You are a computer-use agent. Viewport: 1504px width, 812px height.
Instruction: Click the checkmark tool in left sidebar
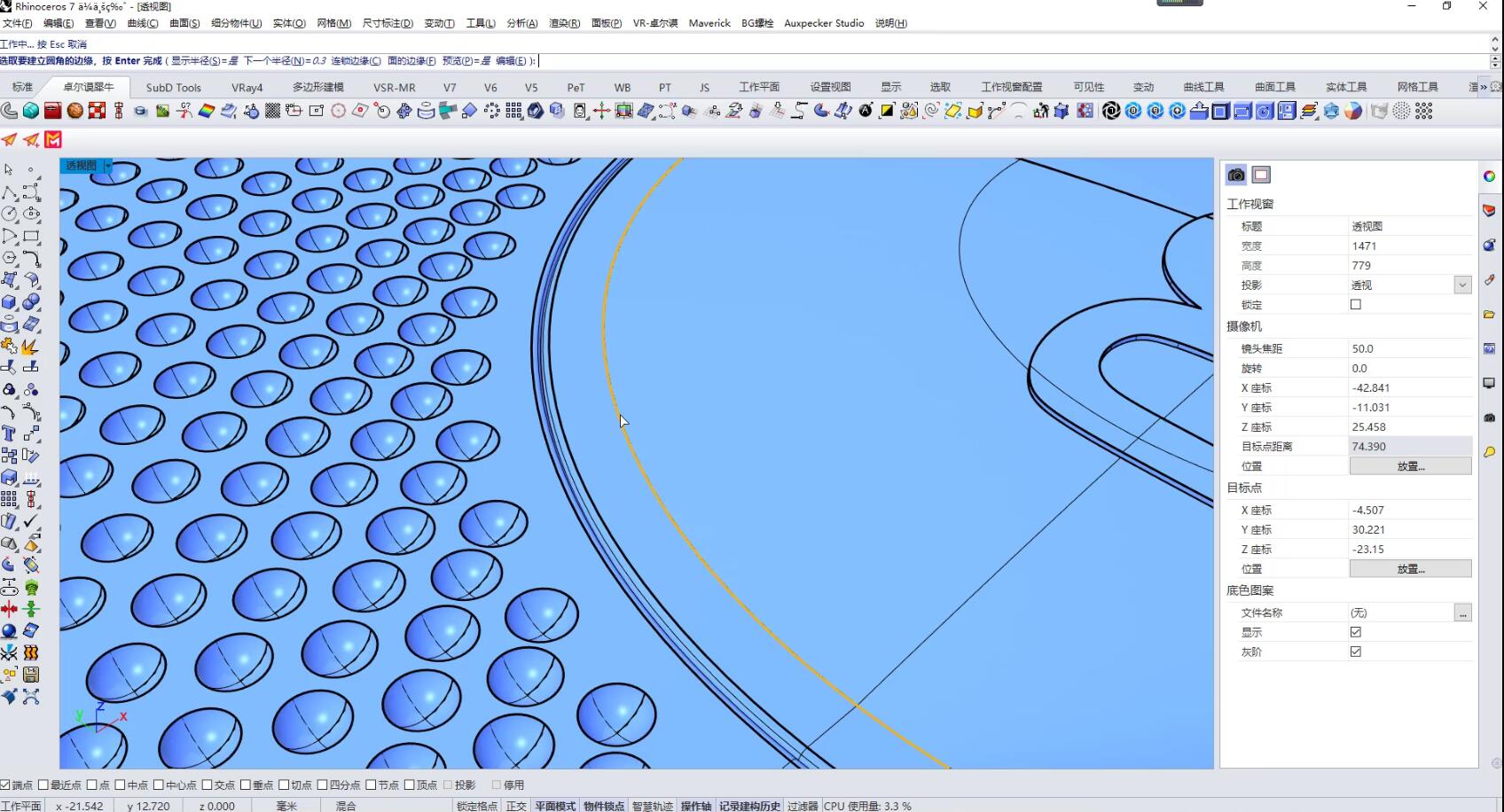[31, 521]
